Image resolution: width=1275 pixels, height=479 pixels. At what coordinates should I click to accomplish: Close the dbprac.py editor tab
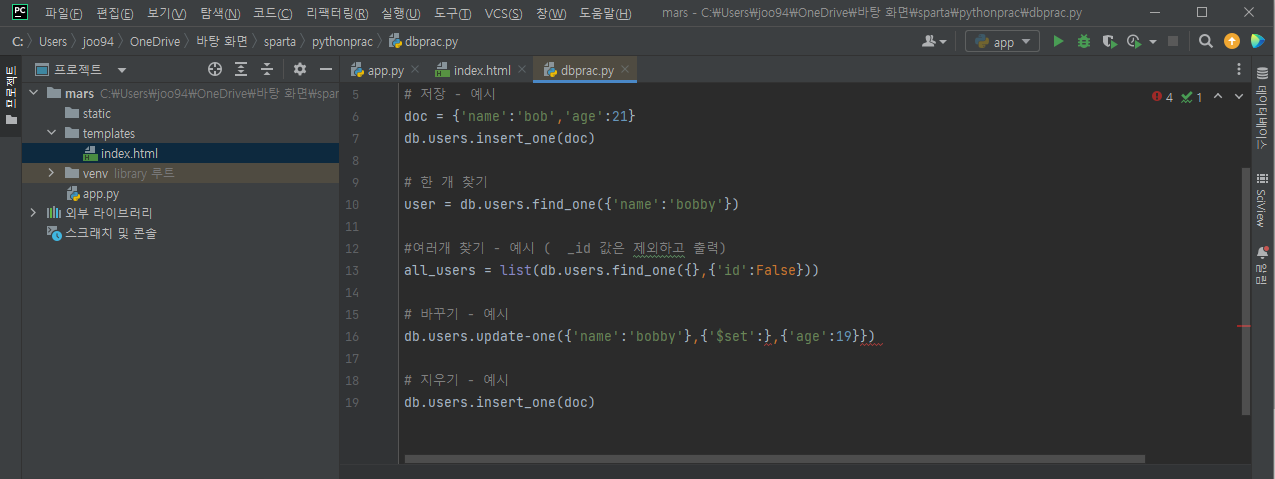pos(625,70)
